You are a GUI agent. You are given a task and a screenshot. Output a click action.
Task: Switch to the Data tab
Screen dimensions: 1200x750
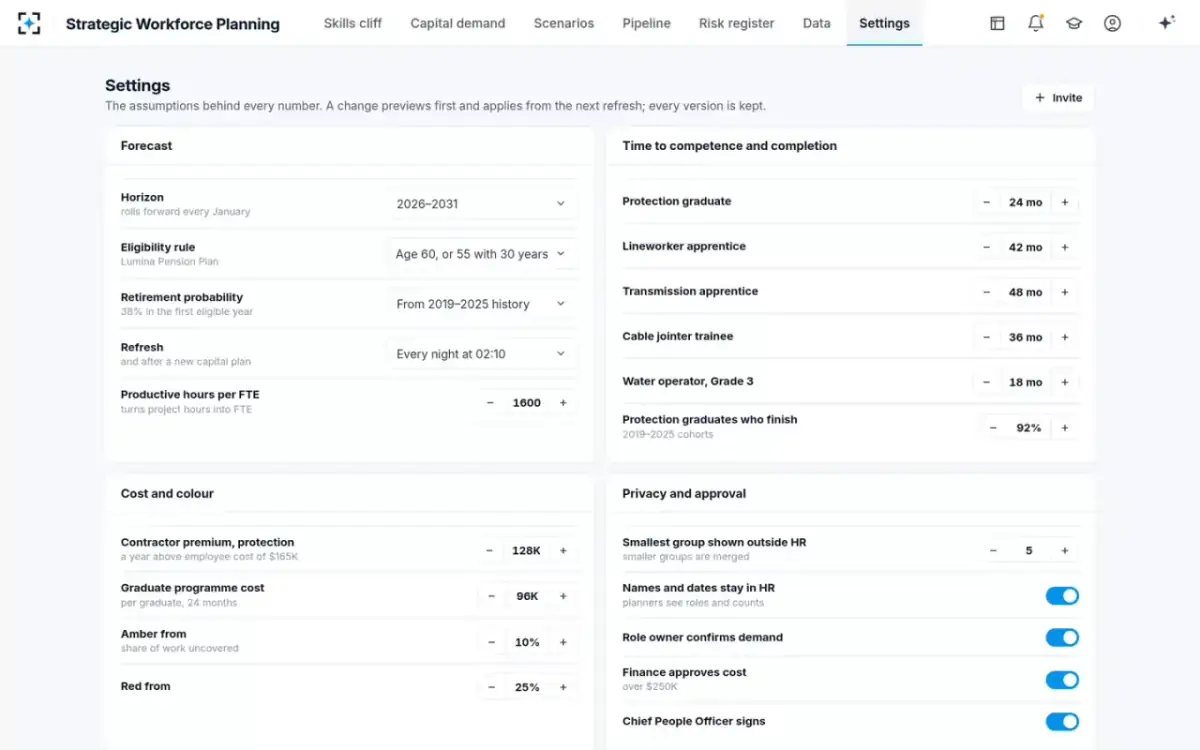817,23
